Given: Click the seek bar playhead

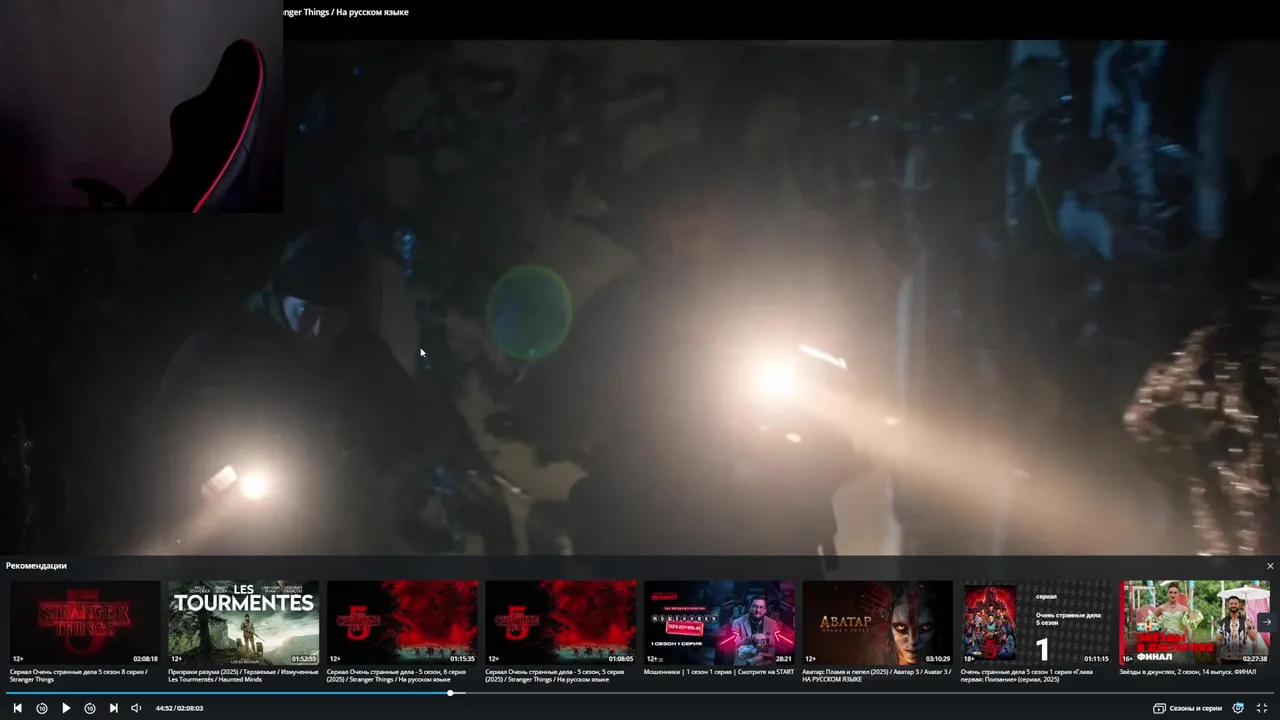Looking at the screenshot, I should 450,692.
